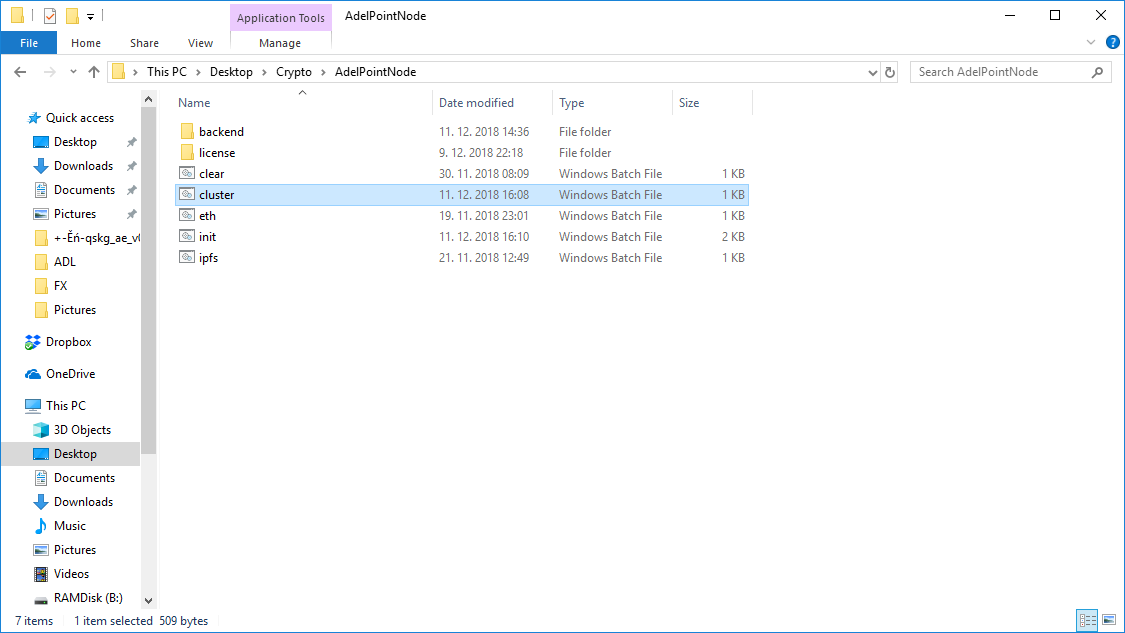Click Crypto in the address breadcrumb
This screenshot has width=1125, height=633.
pyautogui.click(x=294, y=72)
